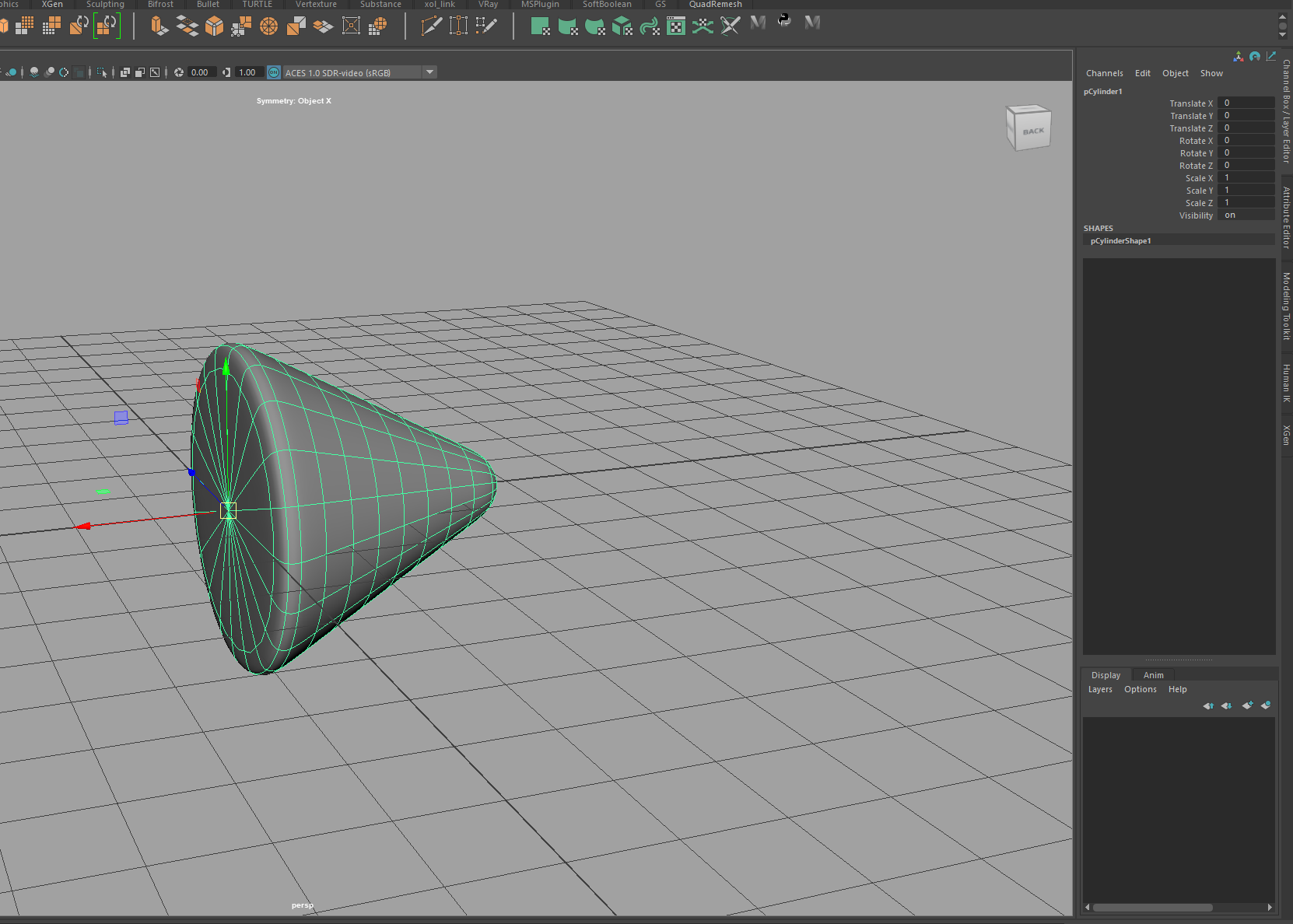
Task: Switch to the Anim layer tab
Action: click(x=1153, y=675)
